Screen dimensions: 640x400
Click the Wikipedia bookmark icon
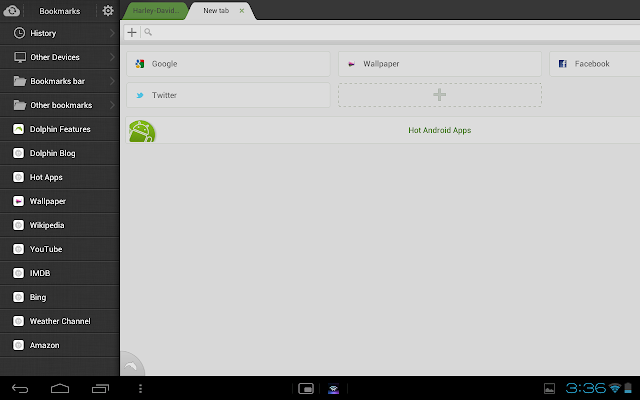tap(18, 225)
